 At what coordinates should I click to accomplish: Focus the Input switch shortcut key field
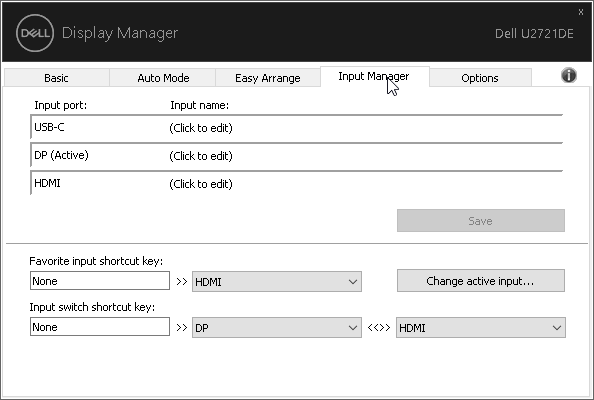click(100, 327)
